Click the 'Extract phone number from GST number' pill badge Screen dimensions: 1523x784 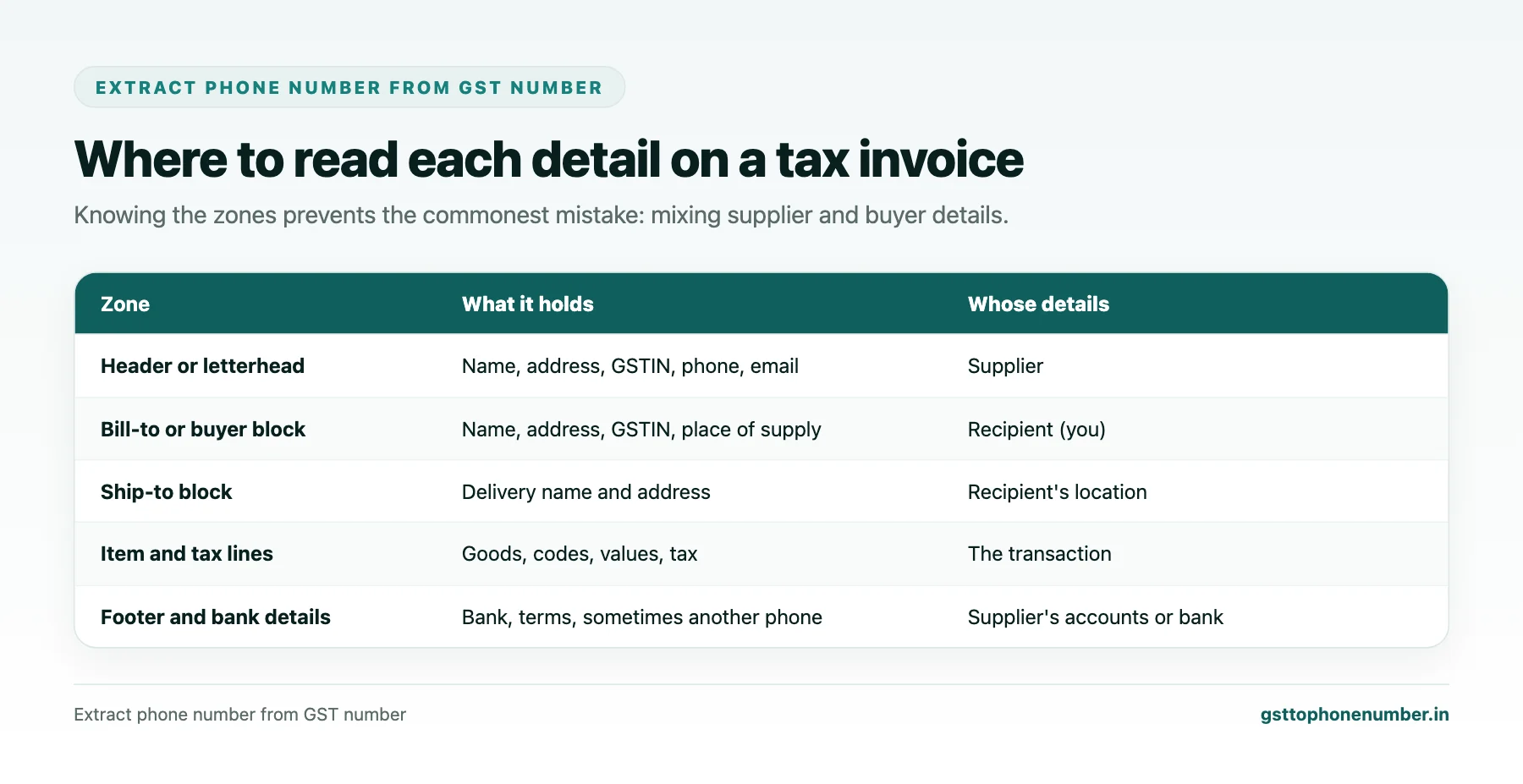349,87
